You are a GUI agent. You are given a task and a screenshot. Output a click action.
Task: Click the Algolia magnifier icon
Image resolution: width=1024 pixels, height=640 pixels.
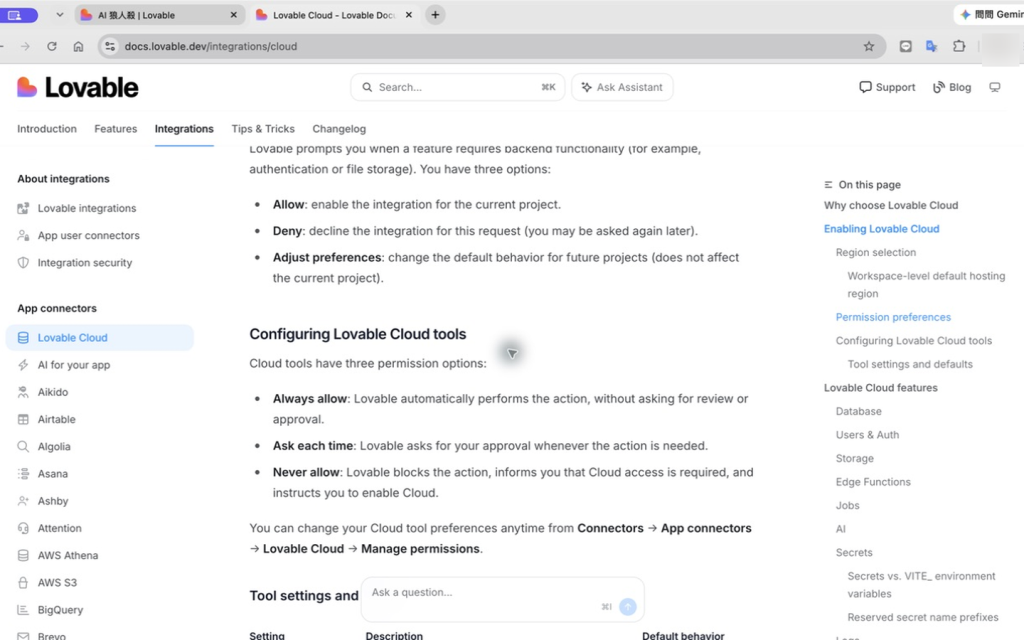click(x=23, y=447)
